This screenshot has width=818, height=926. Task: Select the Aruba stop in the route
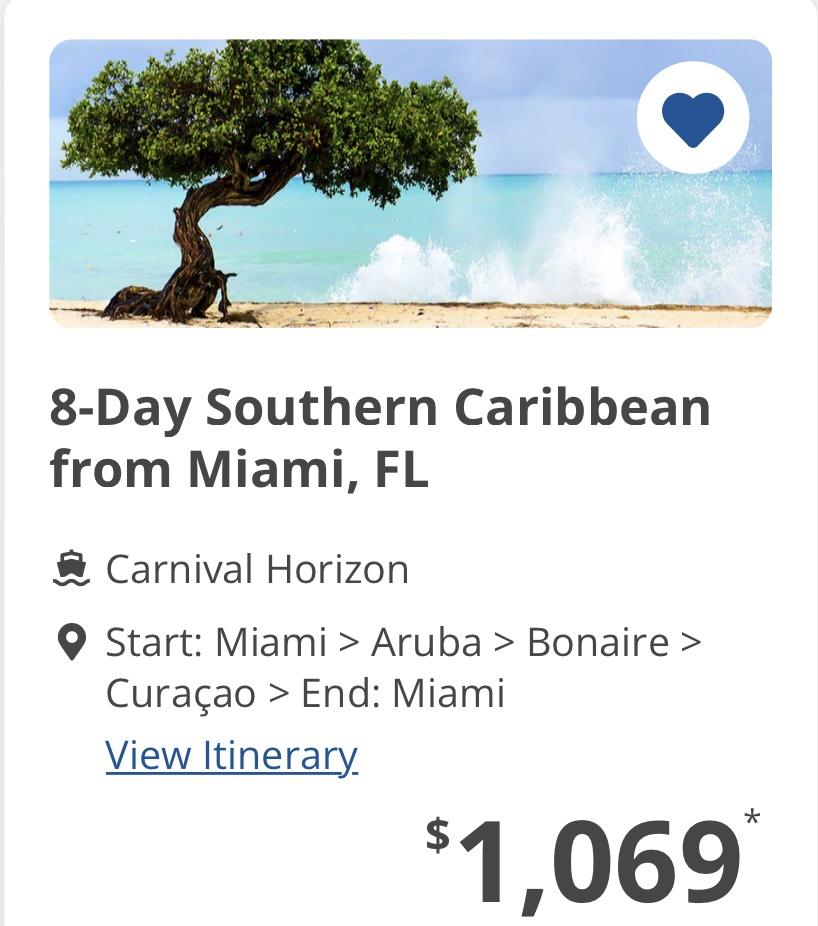click(426, 642)
